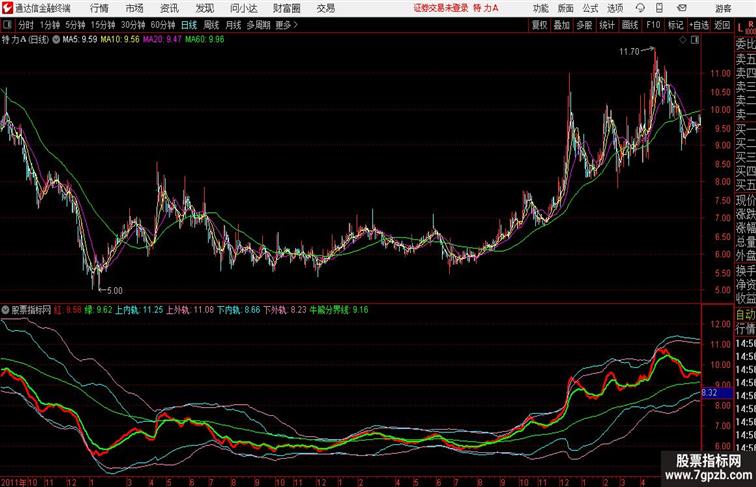Toggle the panel layout icon left of 分时

click(x=7, y=25)
